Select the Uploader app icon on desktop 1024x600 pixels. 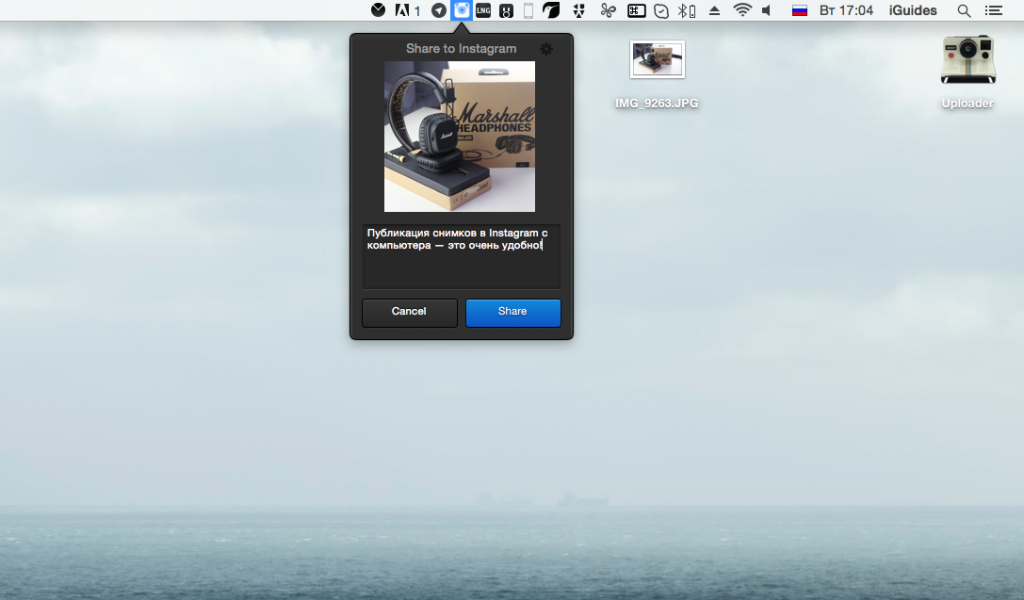point(968,60)
